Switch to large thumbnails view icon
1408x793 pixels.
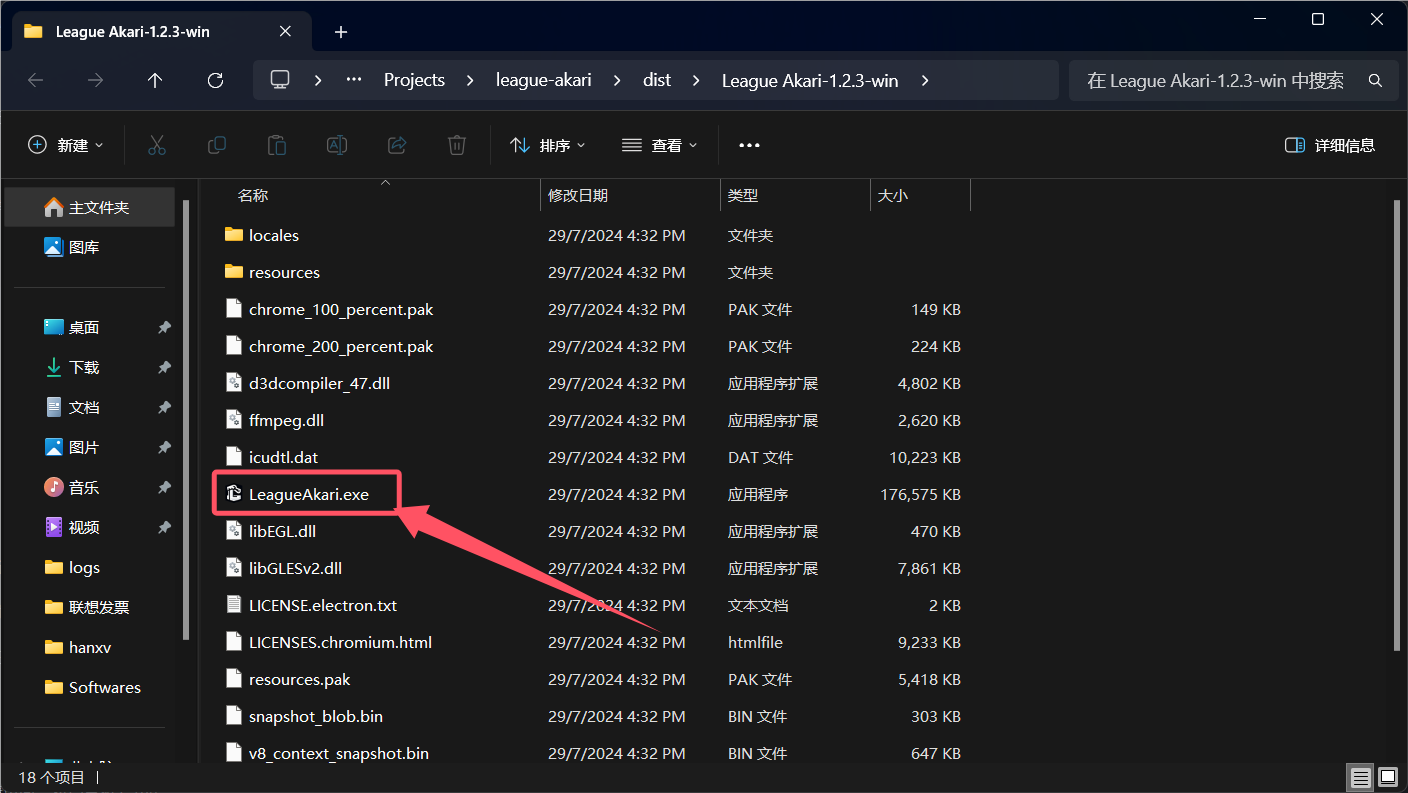tap(1388, 777)
